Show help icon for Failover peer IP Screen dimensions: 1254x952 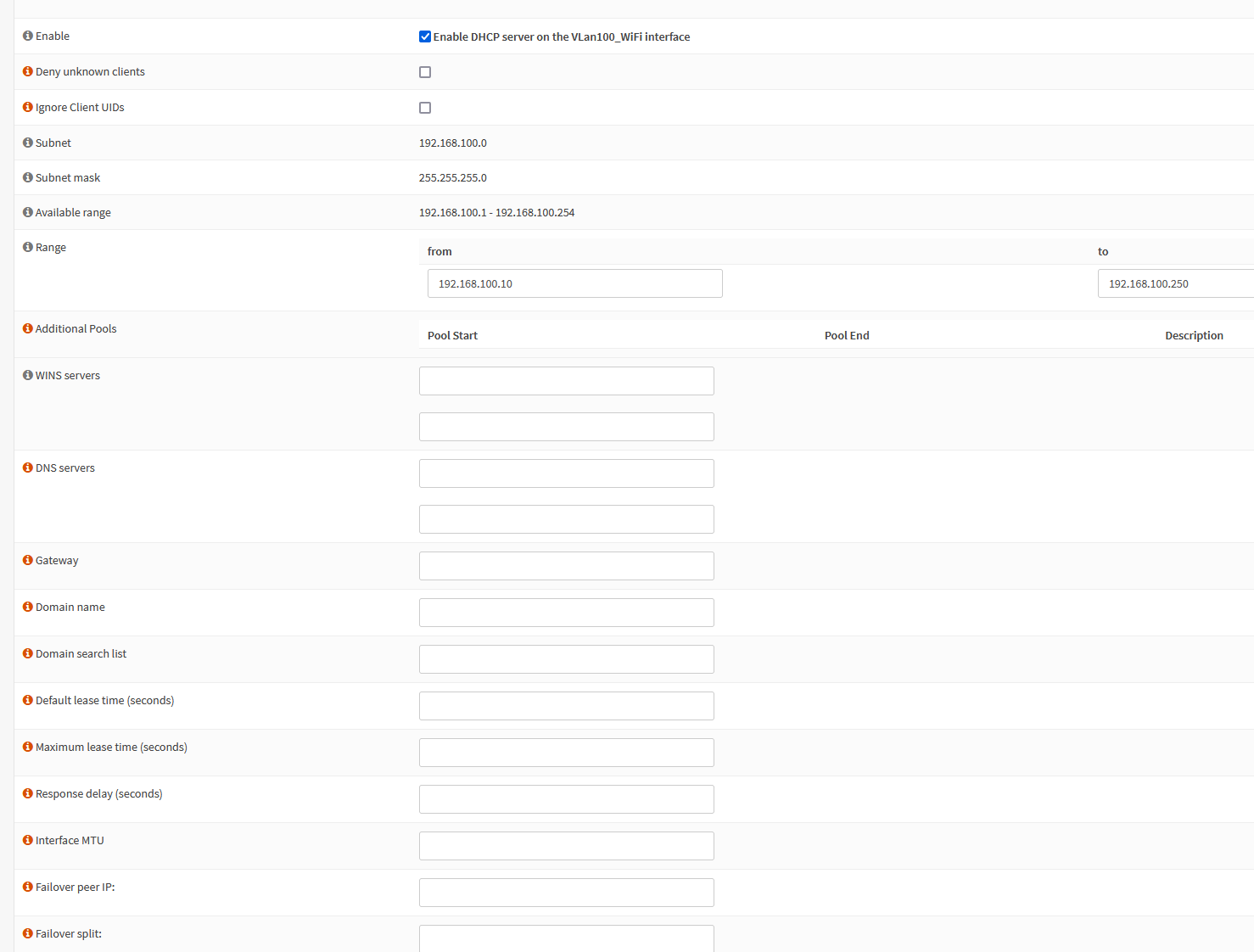(x=28, y=887)
